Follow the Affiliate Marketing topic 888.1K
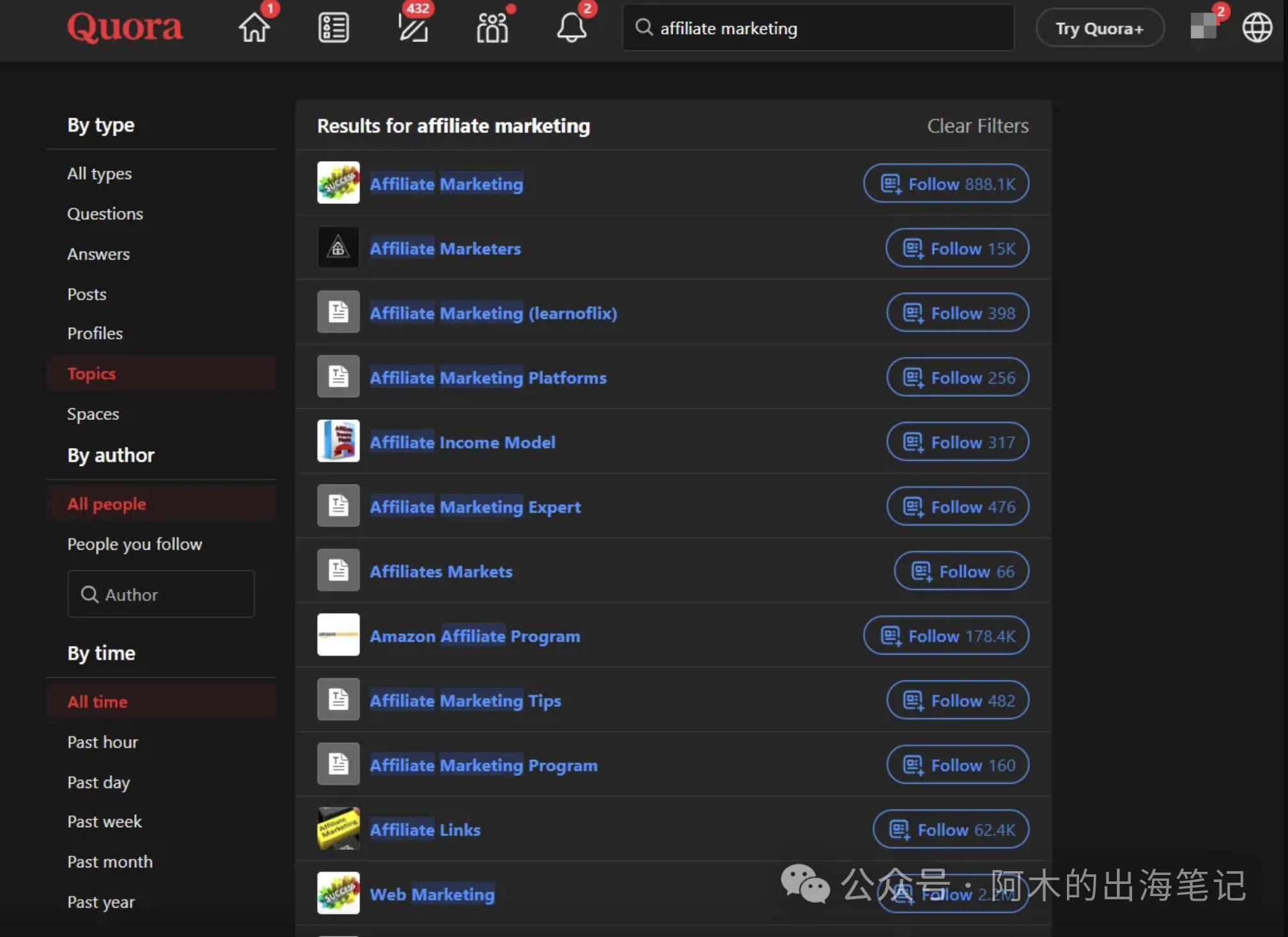Screen dimensions: 1288x937 pos(946,184)
